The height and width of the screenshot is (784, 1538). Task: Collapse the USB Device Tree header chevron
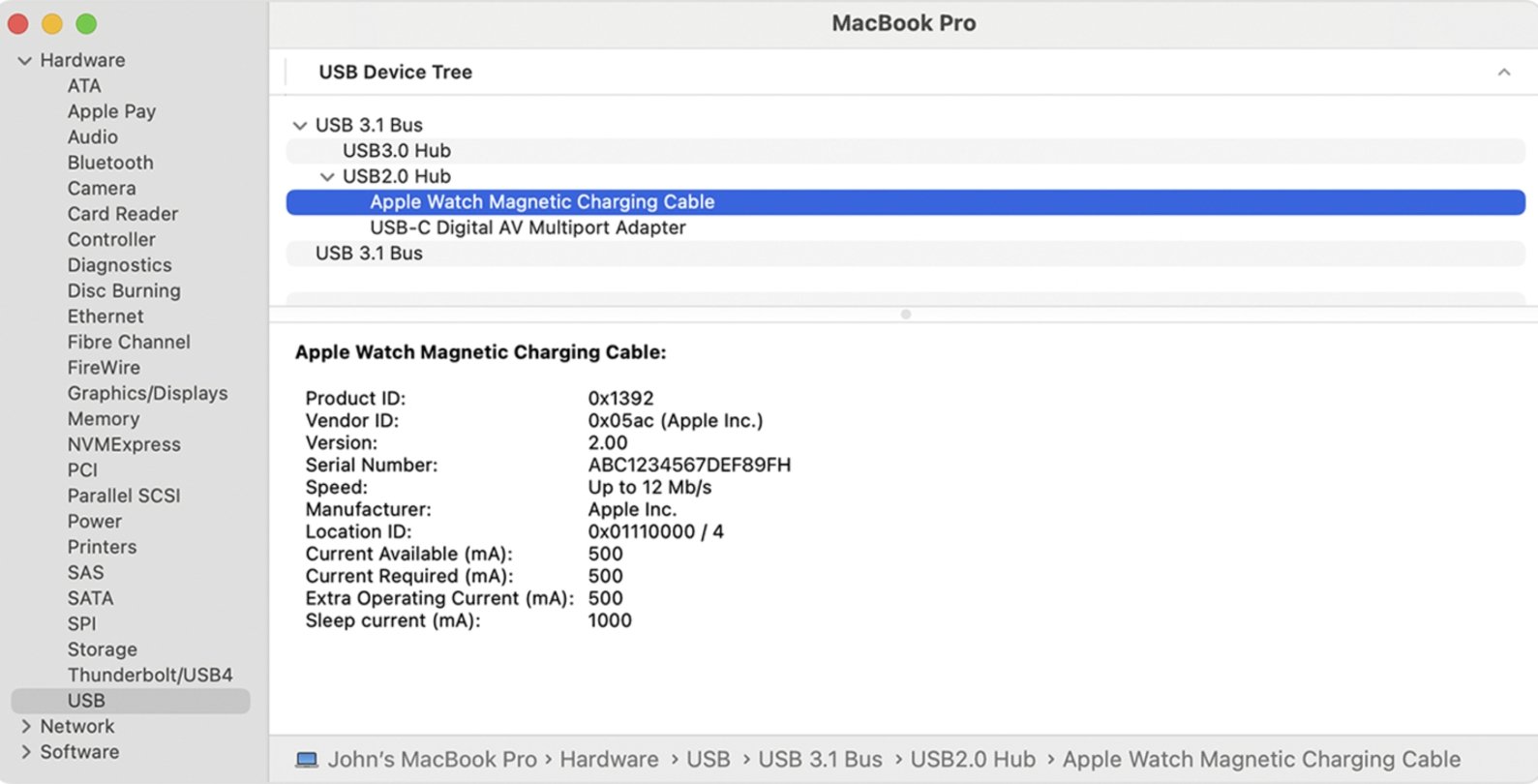pyautogui.click(x=1504, y=73)
